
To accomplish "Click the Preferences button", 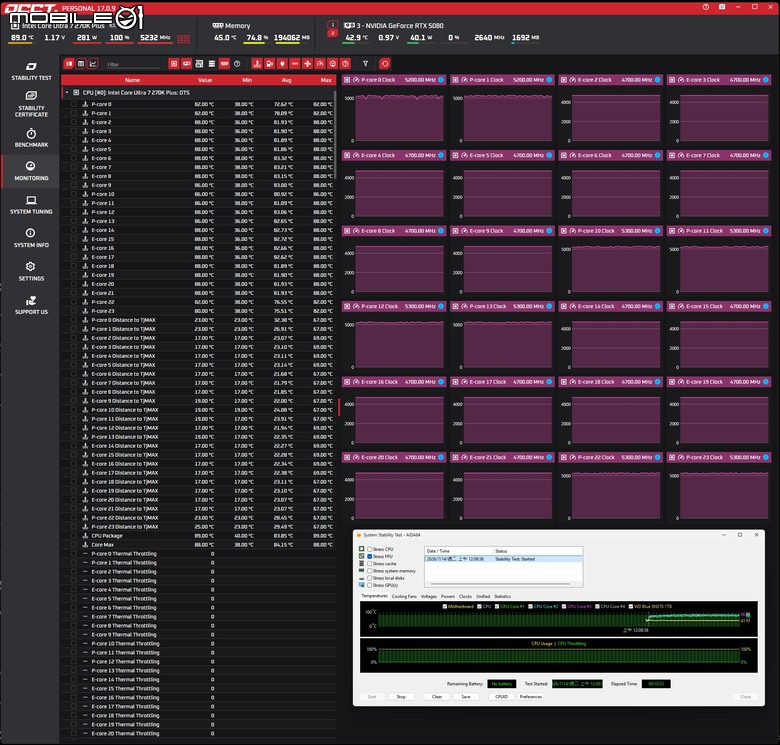I will point(531,697).
